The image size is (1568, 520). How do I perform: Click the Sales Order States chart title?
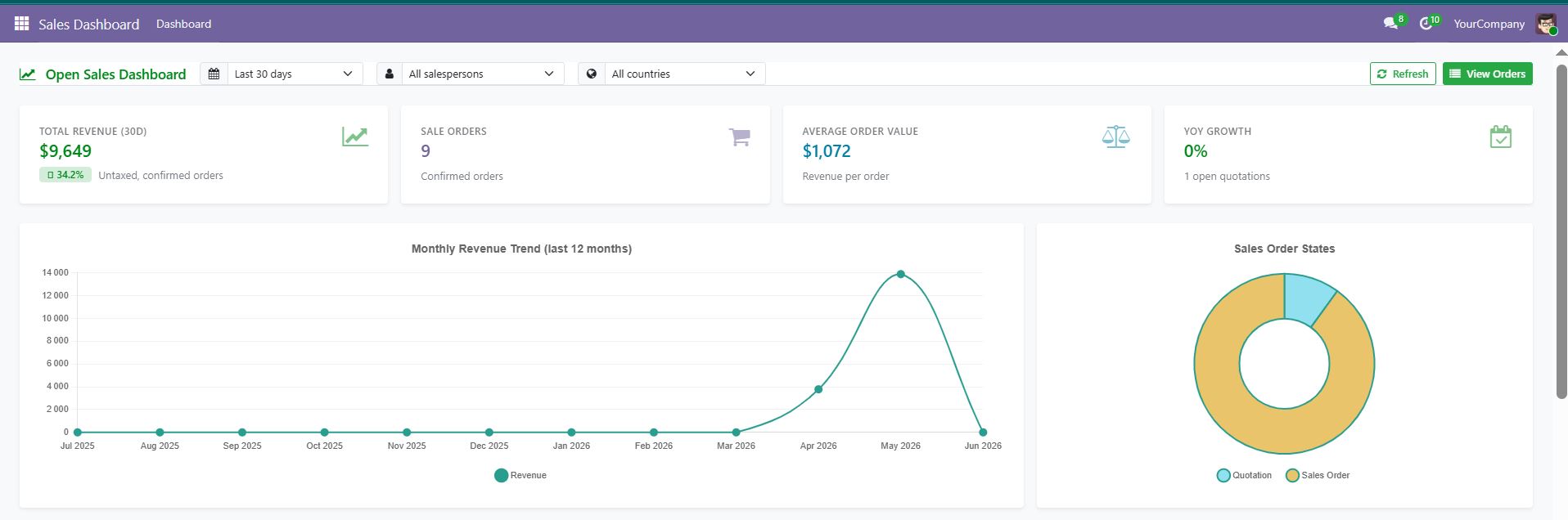coord(1284,249)
